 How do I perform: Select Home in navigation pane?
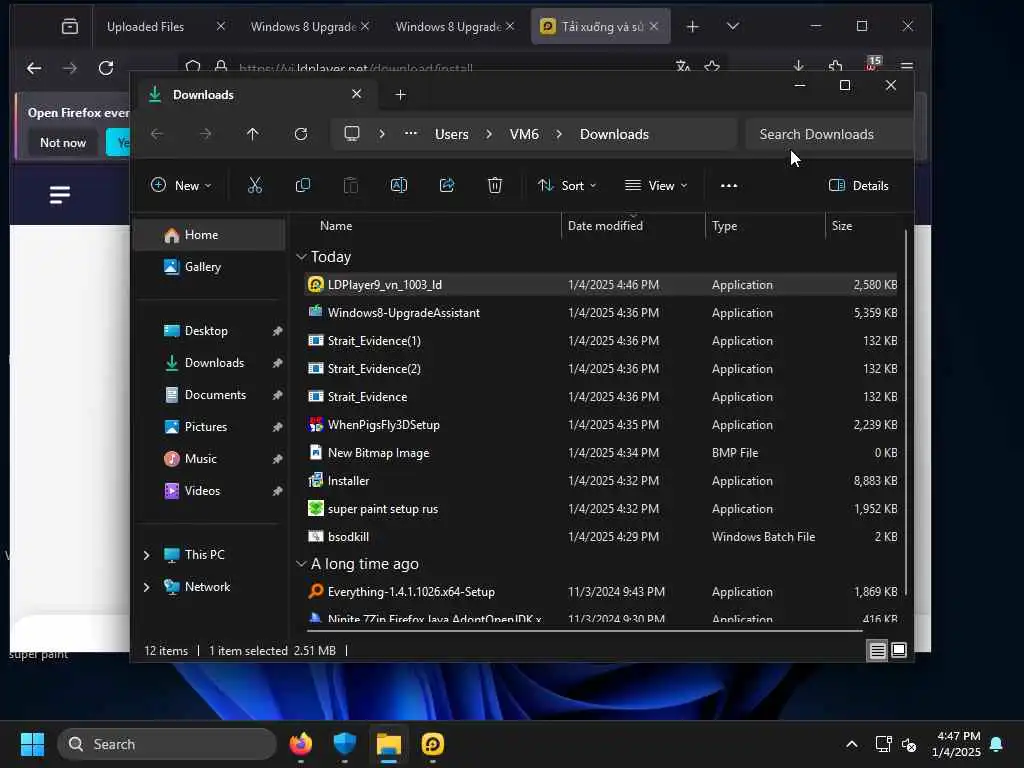pos(209,235)
